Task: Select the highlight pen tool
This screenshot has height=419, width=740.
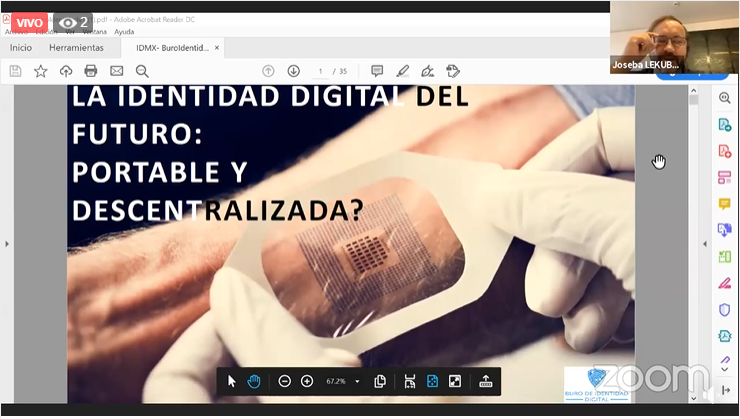Action: click(402, 71)
